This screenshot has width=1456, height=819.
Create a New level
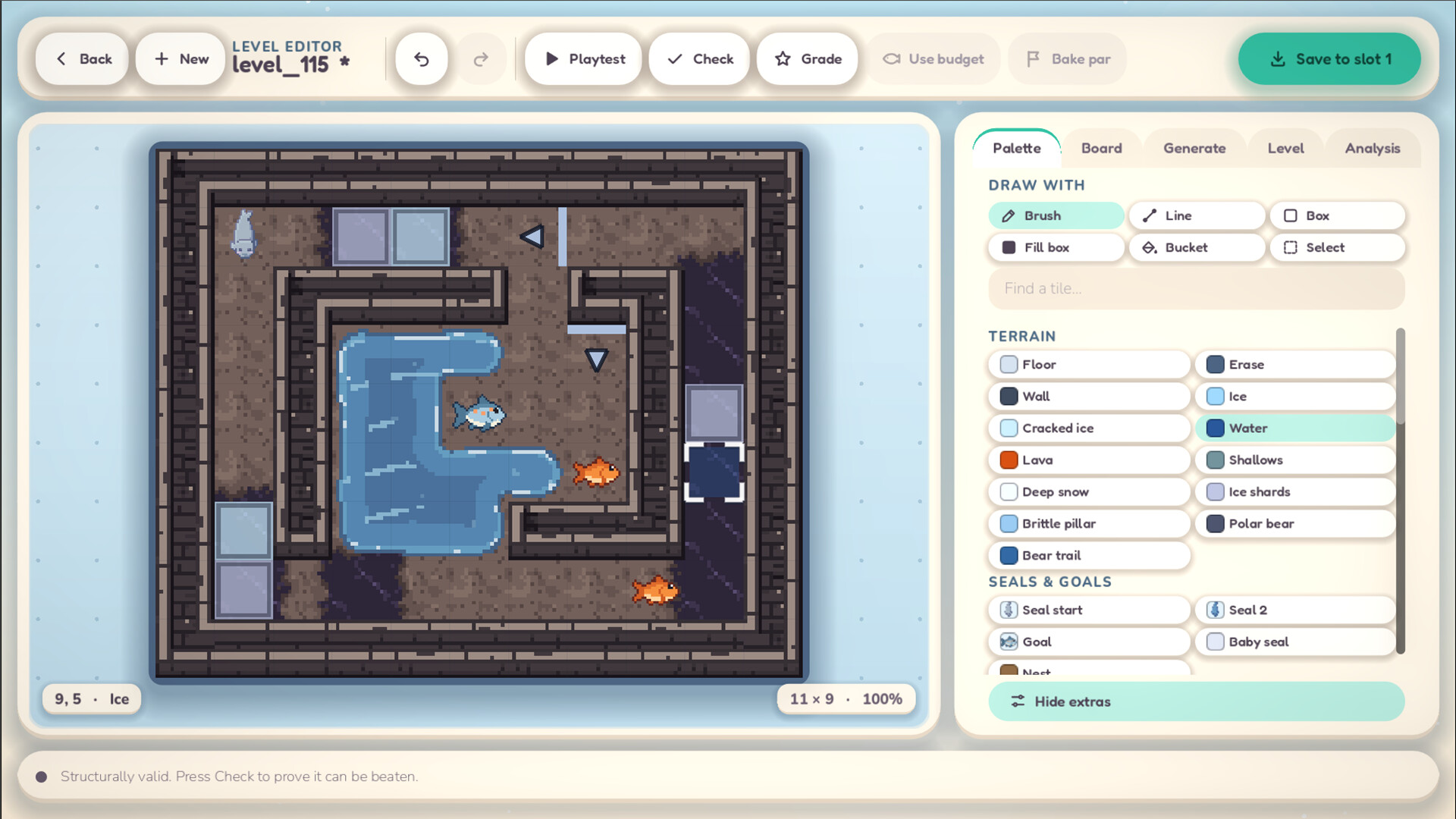[180, 59]
